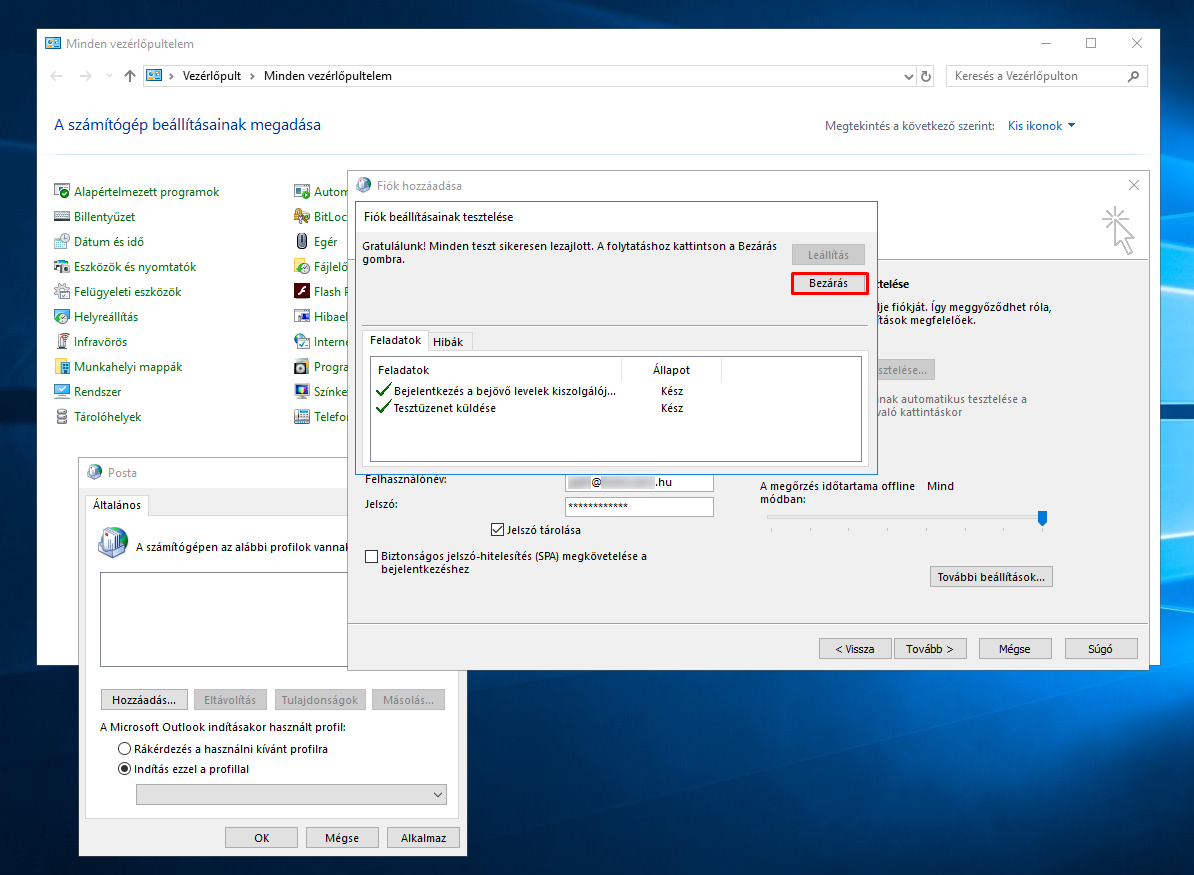This screenshot has height=875, width=1194.
Task: Open Dátum és idő icon
Action: click(62, 242)
